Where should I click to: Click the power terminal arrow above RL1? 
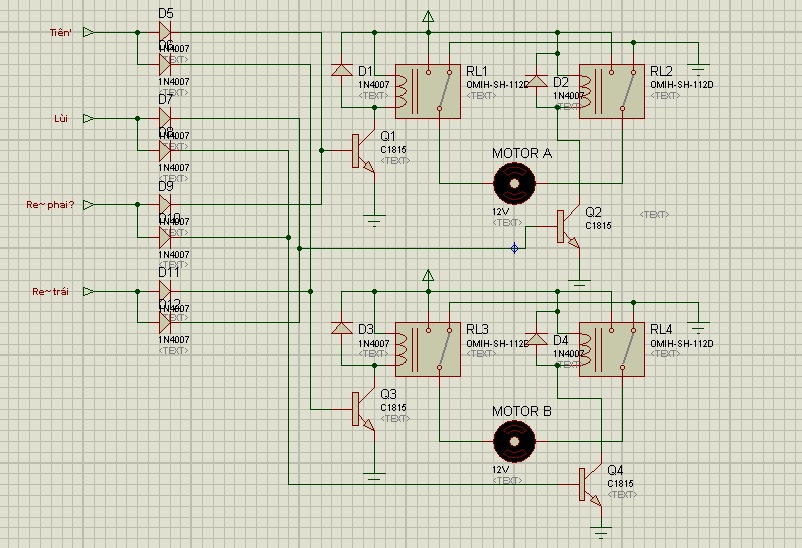click(x=429, y=17)
